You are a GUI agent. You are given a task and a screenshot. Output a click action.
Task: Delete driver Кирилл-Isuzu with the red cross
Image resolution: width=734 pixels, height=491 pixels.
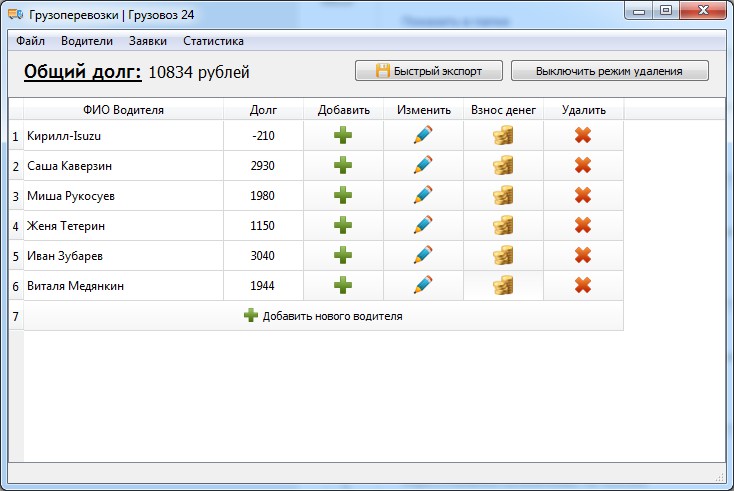[583, 136]
